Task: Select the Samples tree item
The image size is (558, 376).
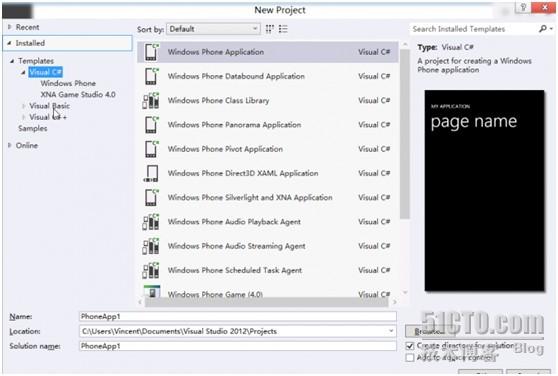Action: point(33,128)
